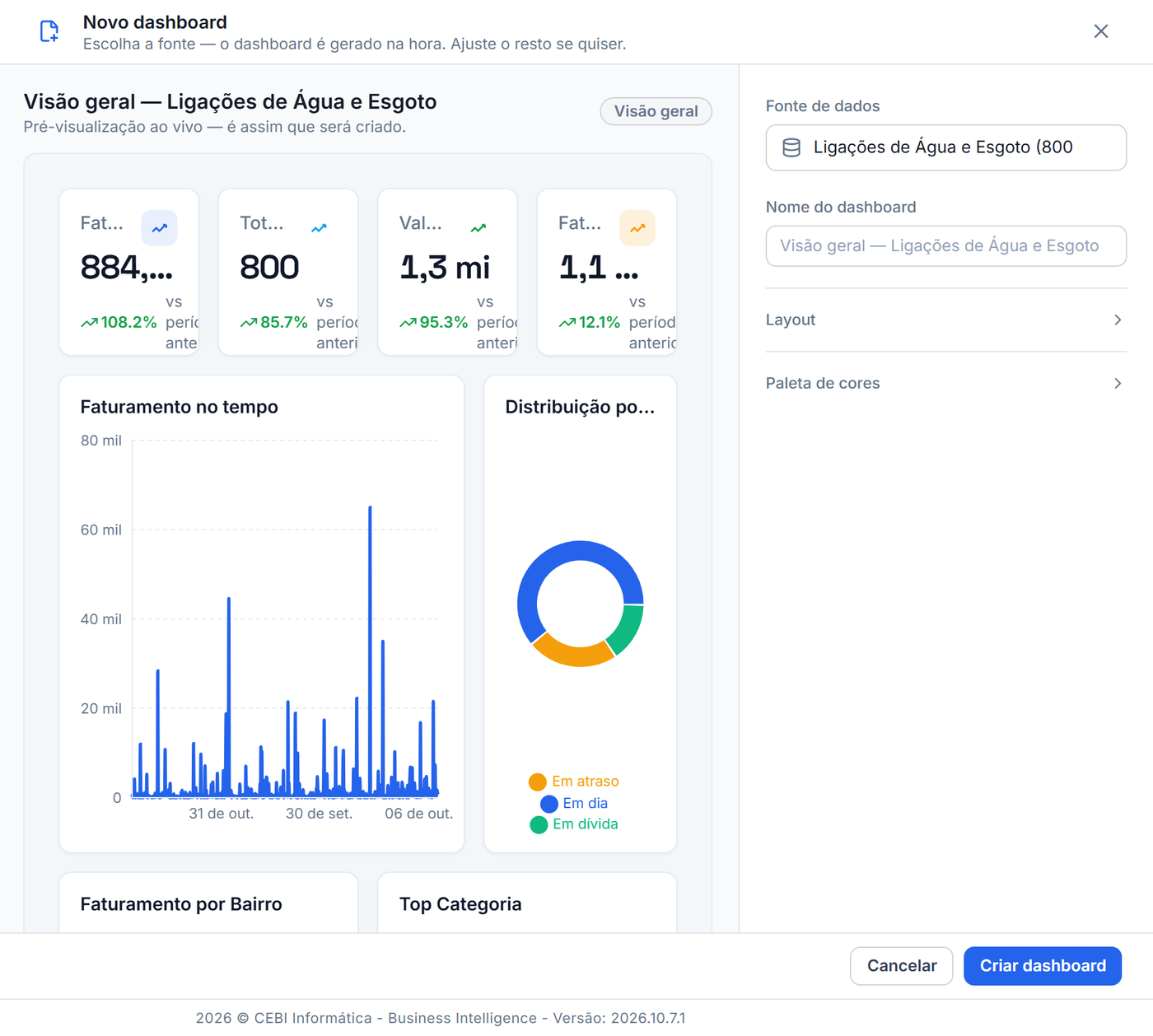Click the Em dia legend label
Image resolution: width=1153 pixels, height=1036 pixels.
(x=586, y=804)
